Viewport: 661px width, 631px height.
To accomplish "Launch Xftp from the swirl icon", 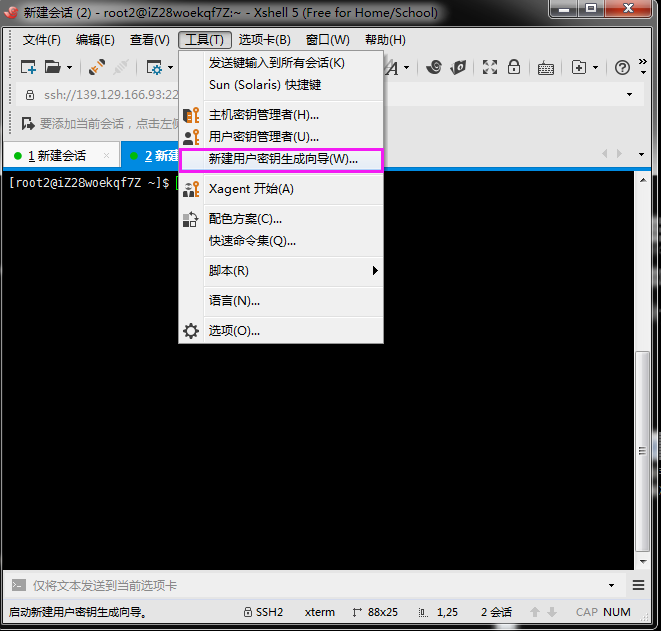I will pos(434,67).
